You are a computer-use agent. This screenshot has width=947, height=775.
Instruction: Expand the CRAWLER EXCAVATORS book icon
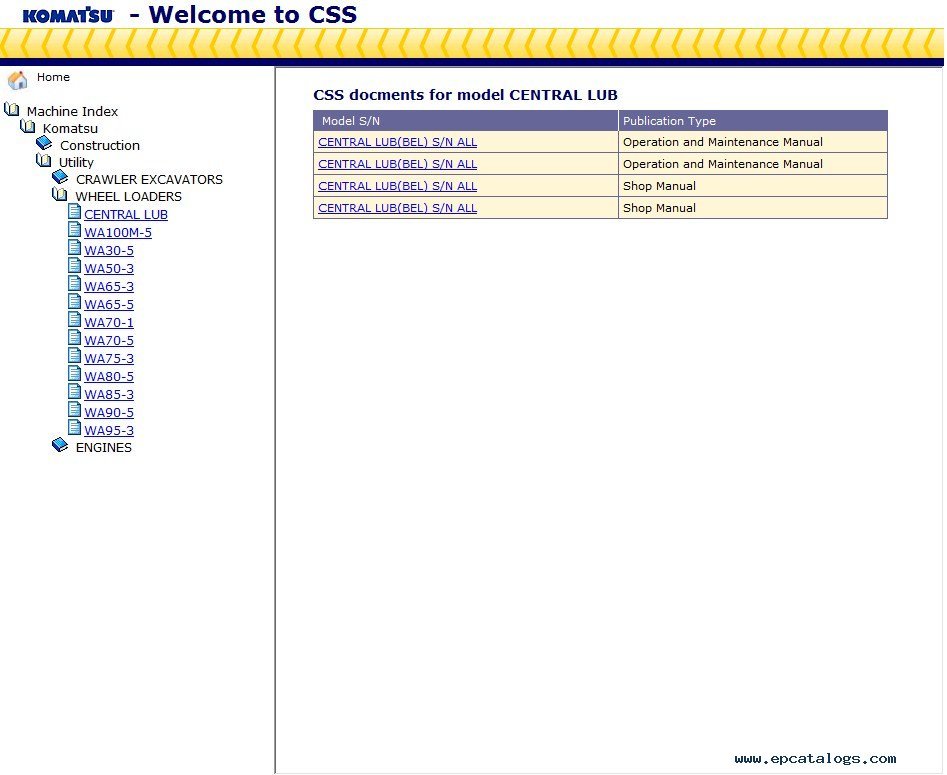60,177
